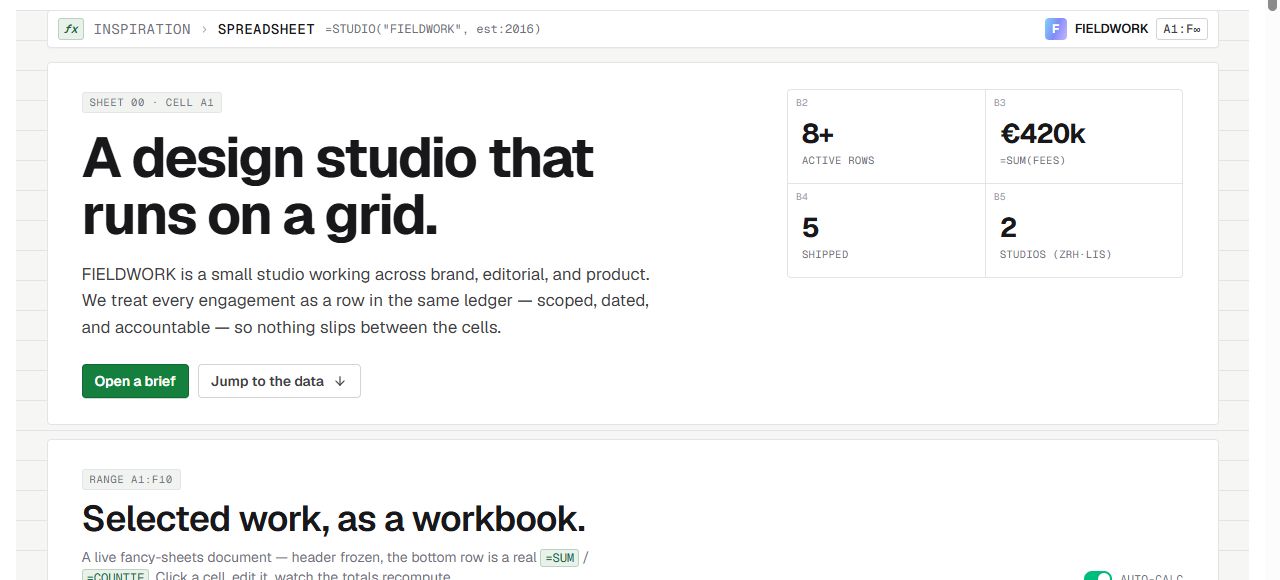1280x580 pixels.
Task: Select the 2 Studios (ZRH·LIS) cell
Action: 1084,231
